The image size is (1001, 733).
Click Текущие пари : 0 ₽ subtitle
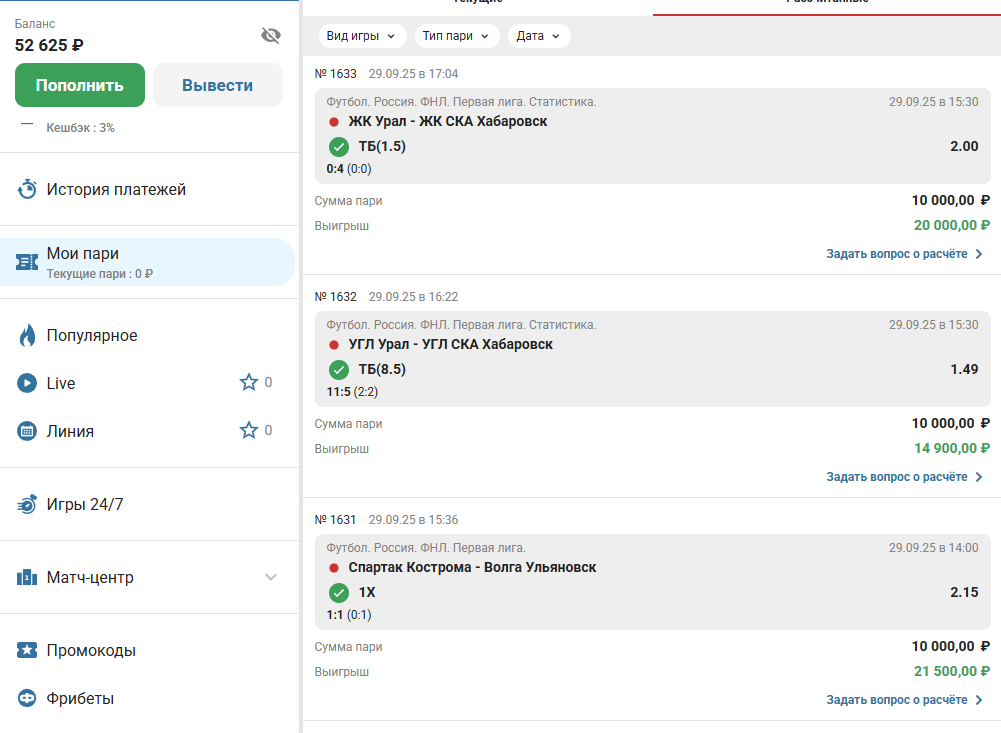100,273
